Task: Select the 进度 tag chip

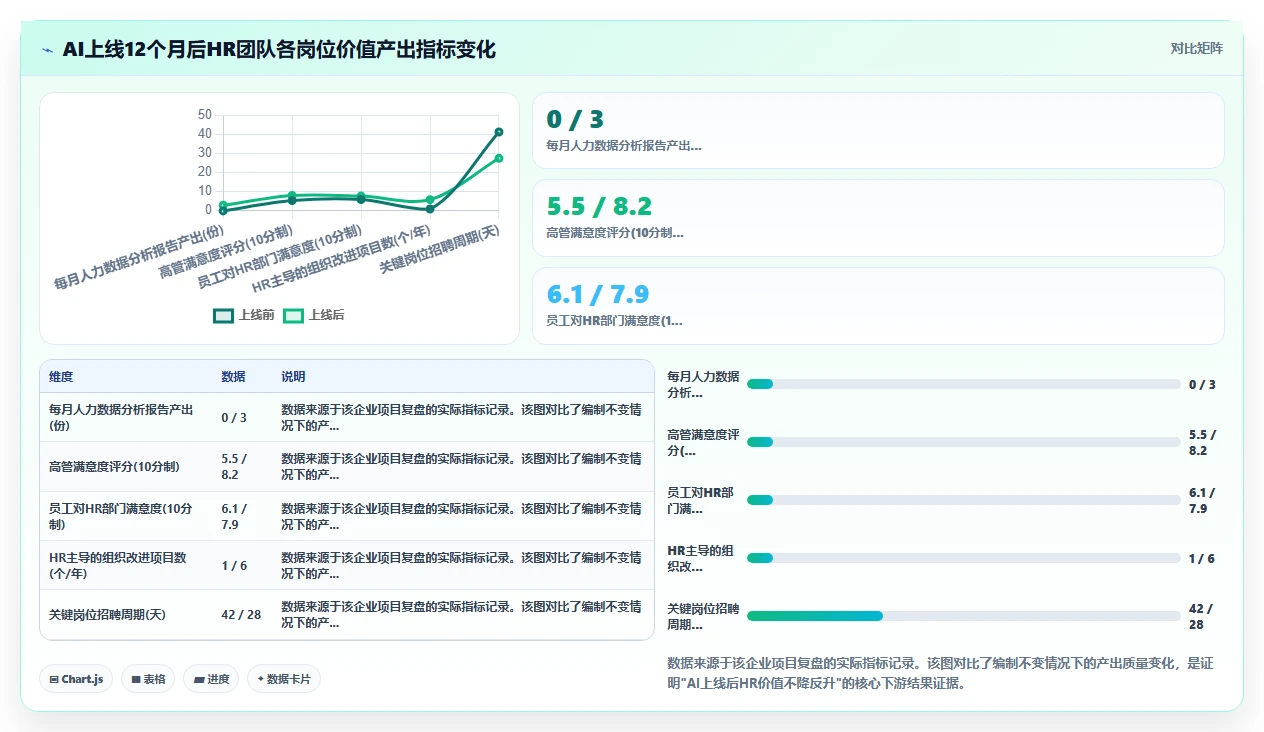Action: [x=211, y=679]
